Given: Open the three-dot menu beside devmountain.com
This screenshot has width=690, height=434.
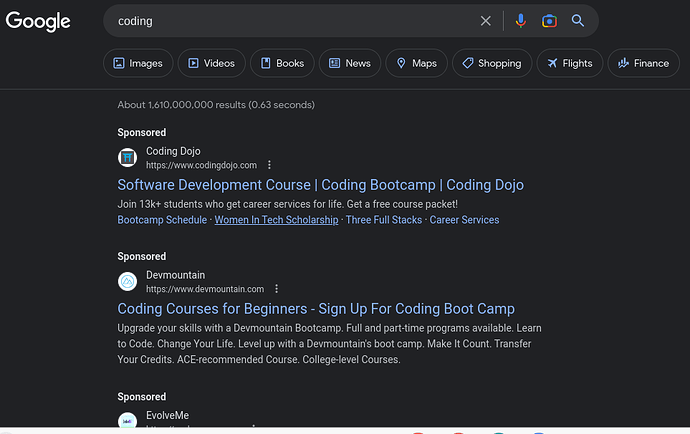Looking at the screenshot, I should coord(276,289).
